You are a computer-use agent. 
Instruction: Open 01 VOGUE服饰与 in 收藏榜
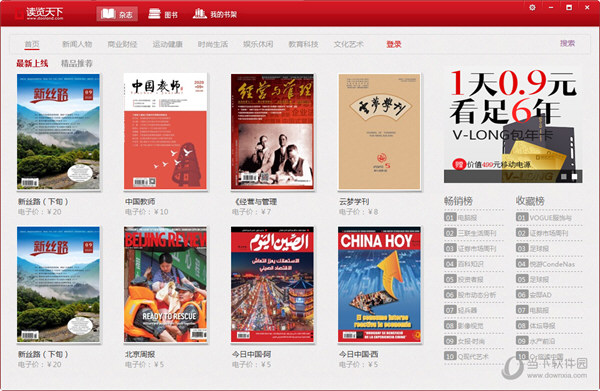coord(544,218)
